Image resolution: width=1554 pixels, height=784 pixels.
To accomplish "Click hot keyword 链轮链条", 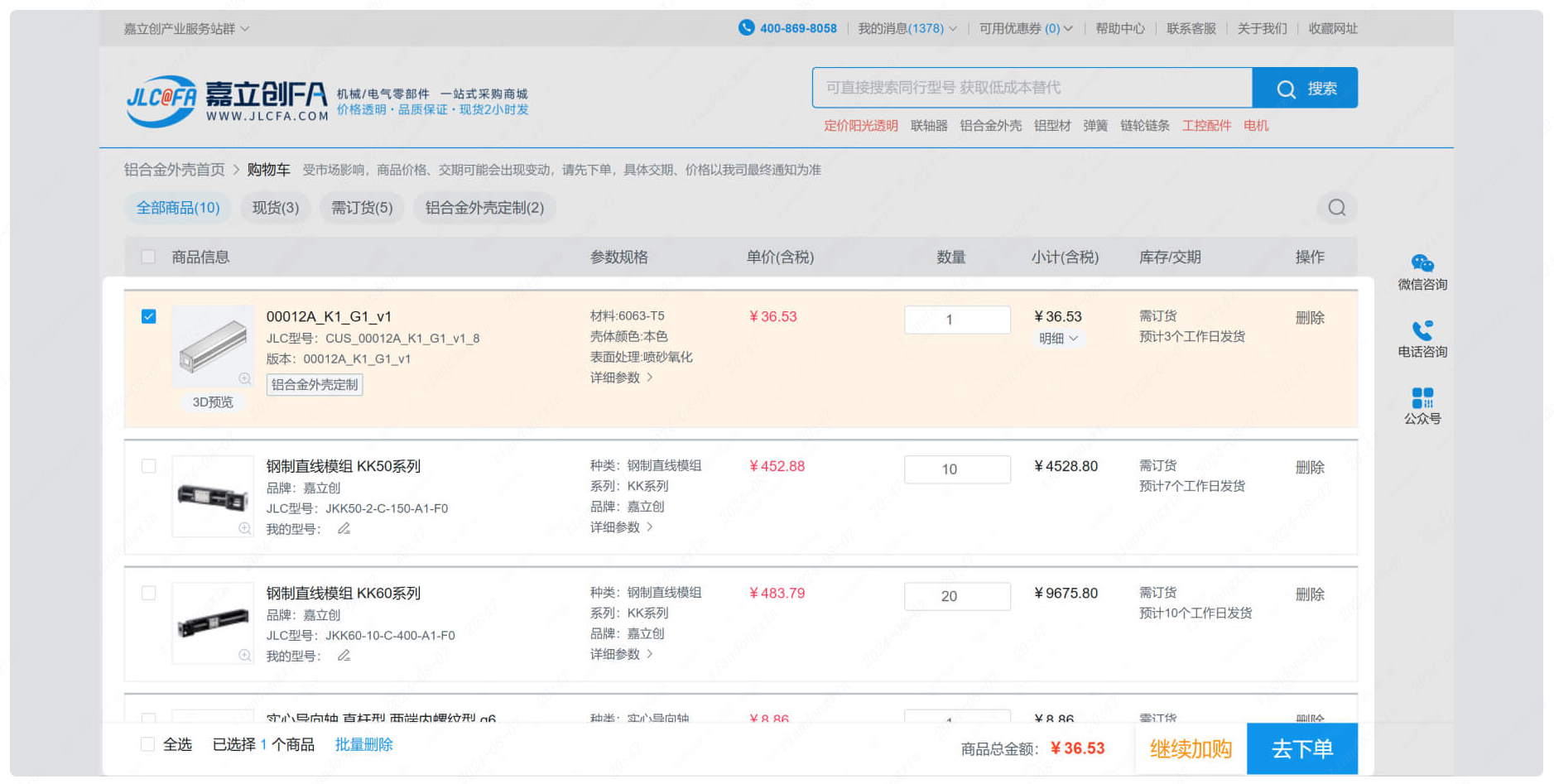I will (1145, 126).
